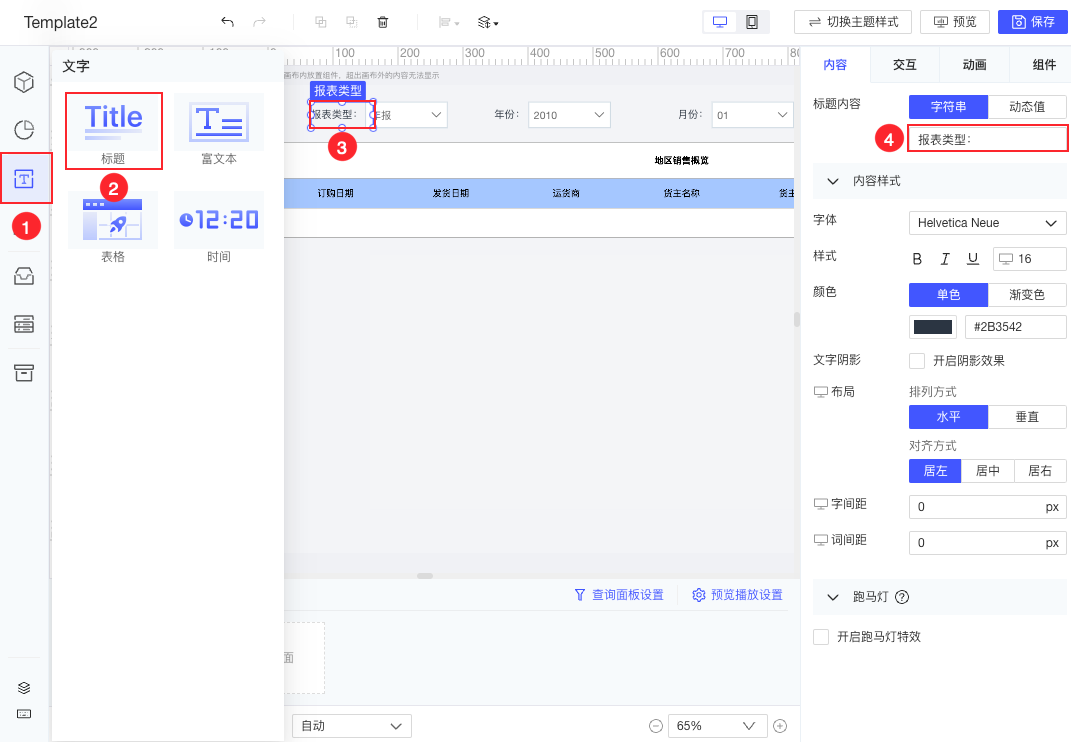This screenshot has height=742, width=1071.
Task: Click font size field showing 16
Action: pos(1029,259)
